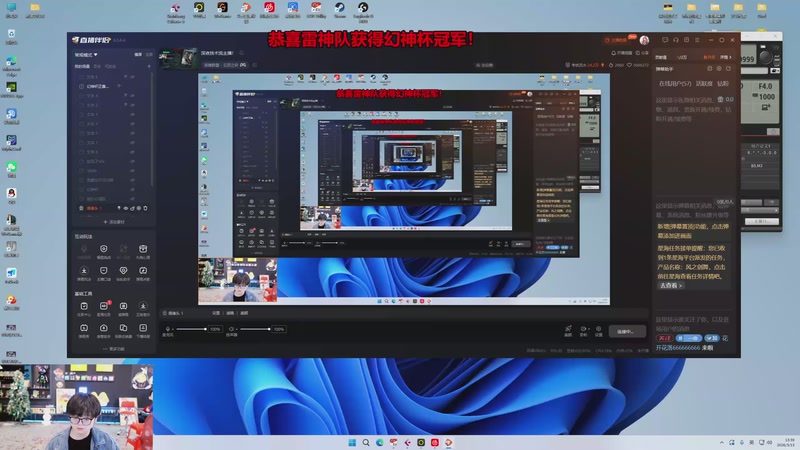Launch Steam from the desktop
Image resolution: width=800 pixels, height=450 pixels.
pos(339,10)
